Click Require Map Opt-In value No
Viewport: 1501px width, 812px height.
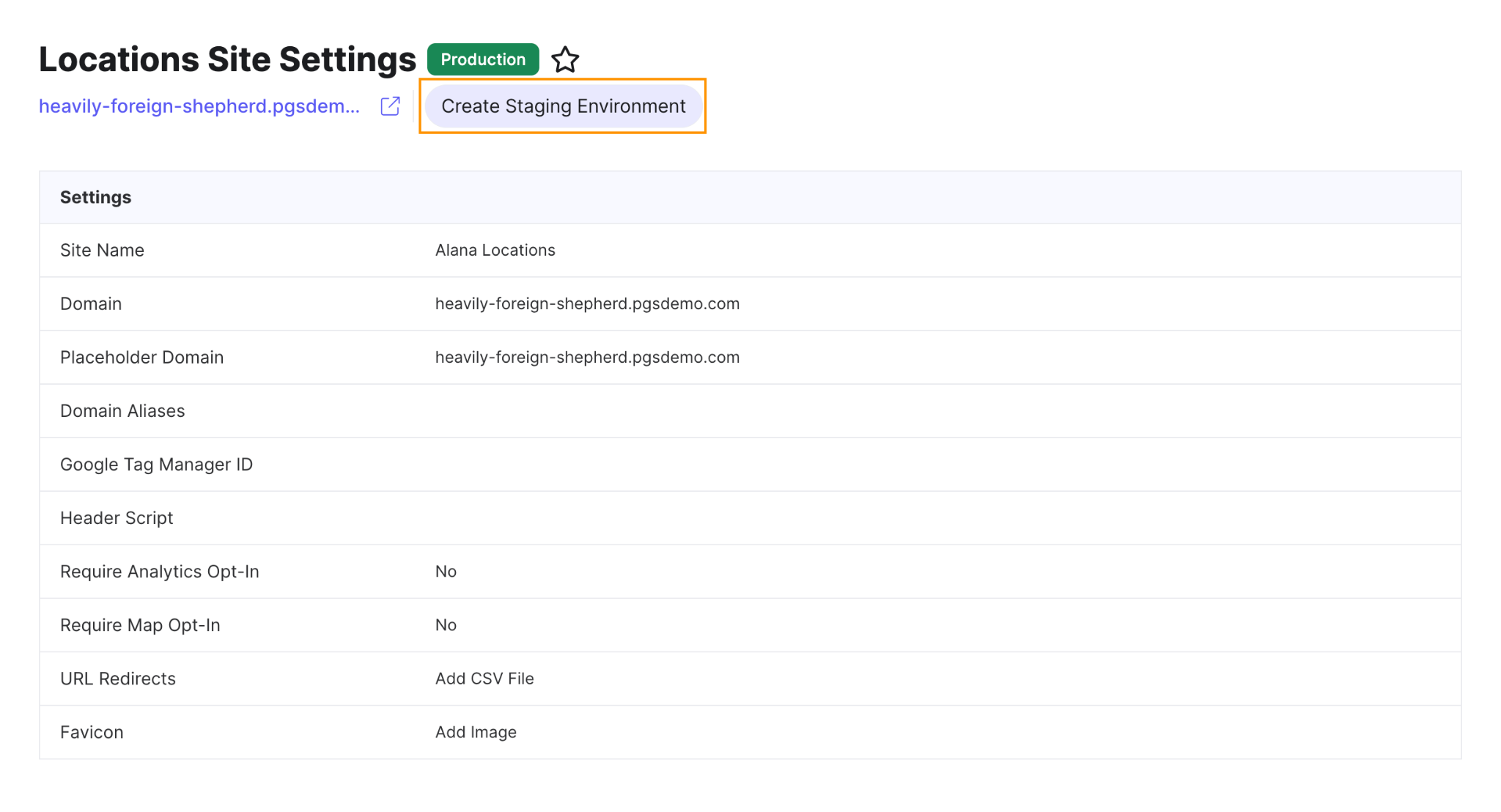pyautogui.click(x=446, y=625)
